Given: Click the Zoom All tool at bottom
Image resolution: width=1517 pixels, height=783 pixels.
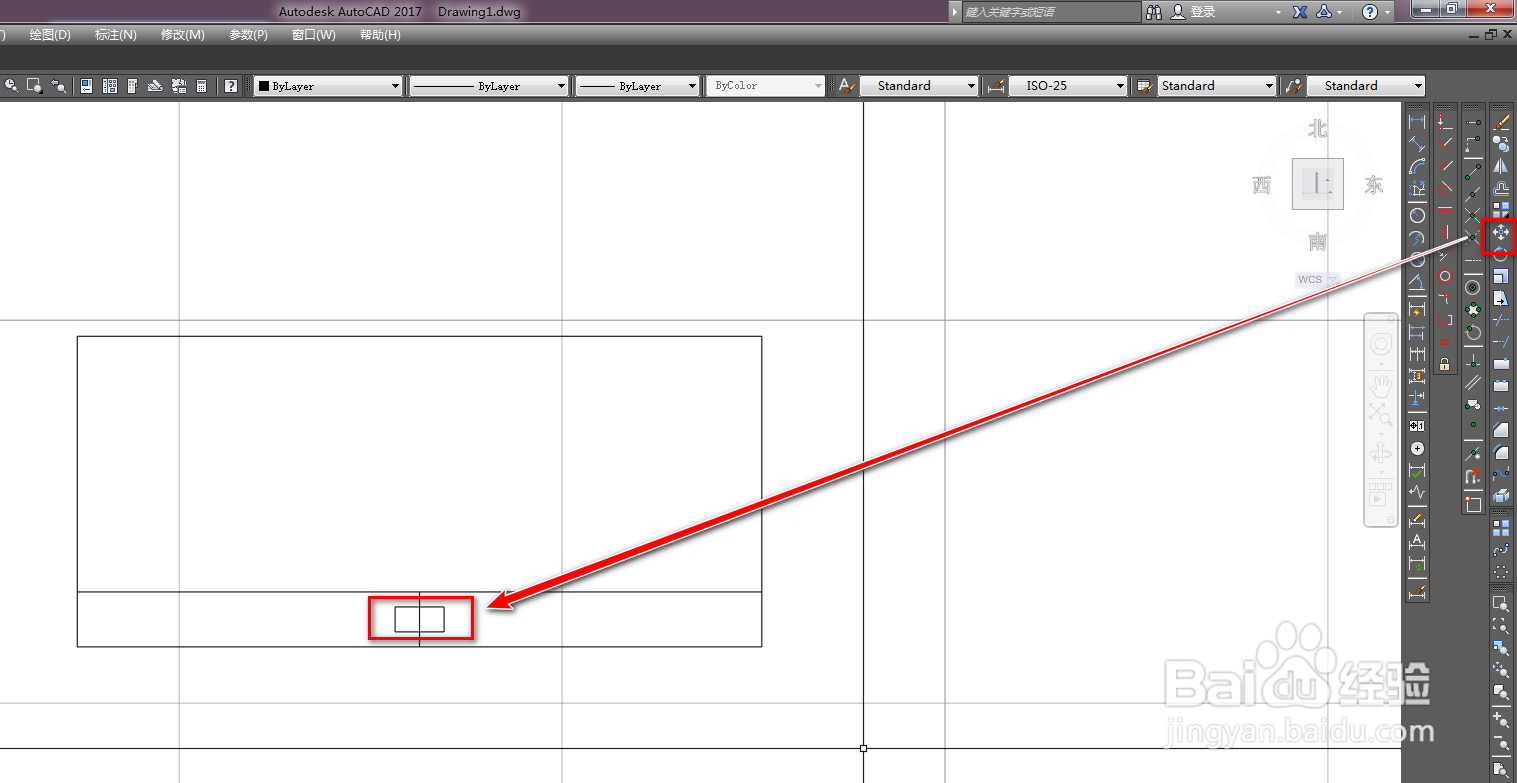Looking at the screenshot, I should (x=1501, y=768).
